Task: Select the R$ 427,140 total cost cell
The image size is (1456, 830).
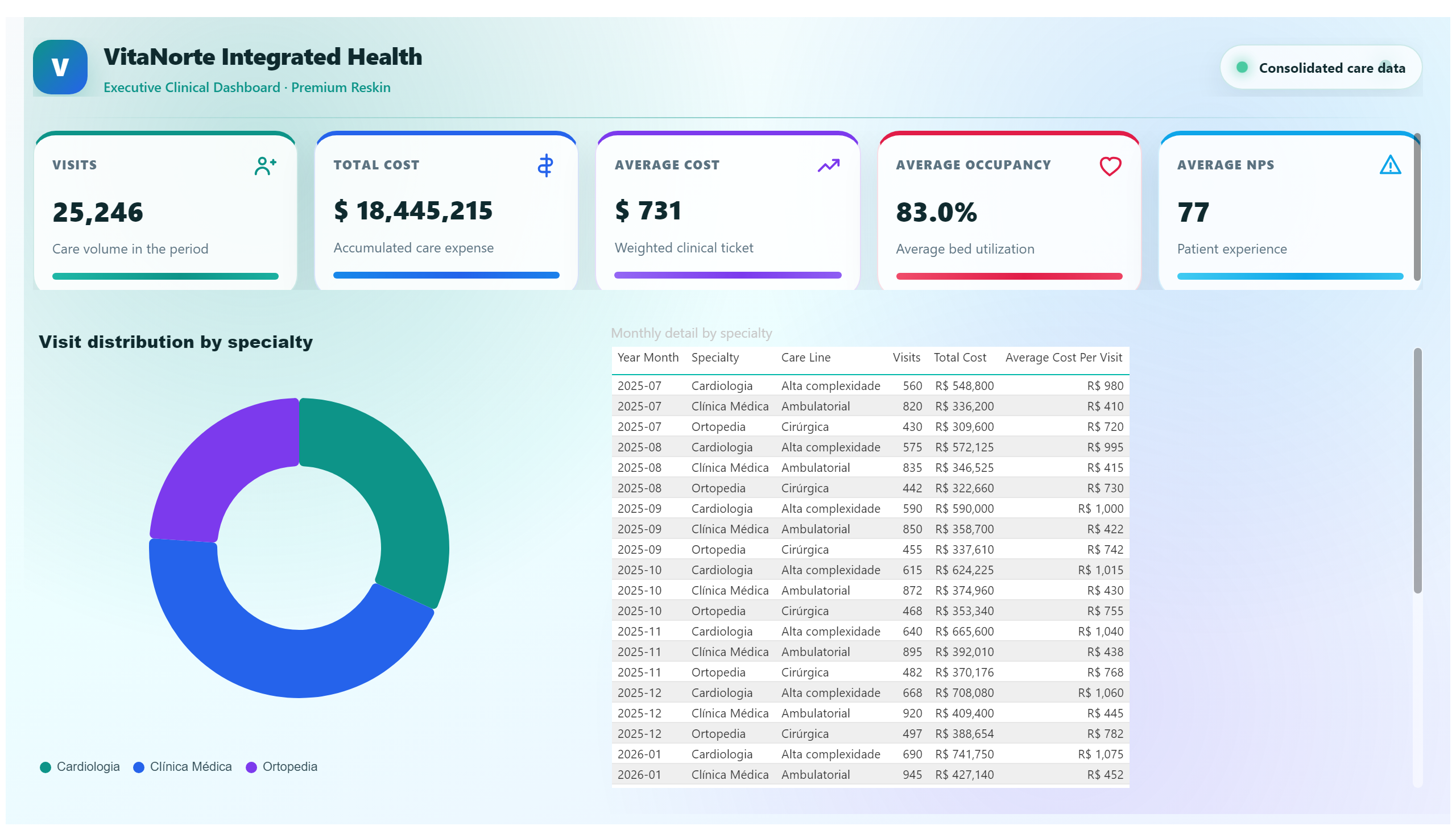Action: click(x=965, y=776)
